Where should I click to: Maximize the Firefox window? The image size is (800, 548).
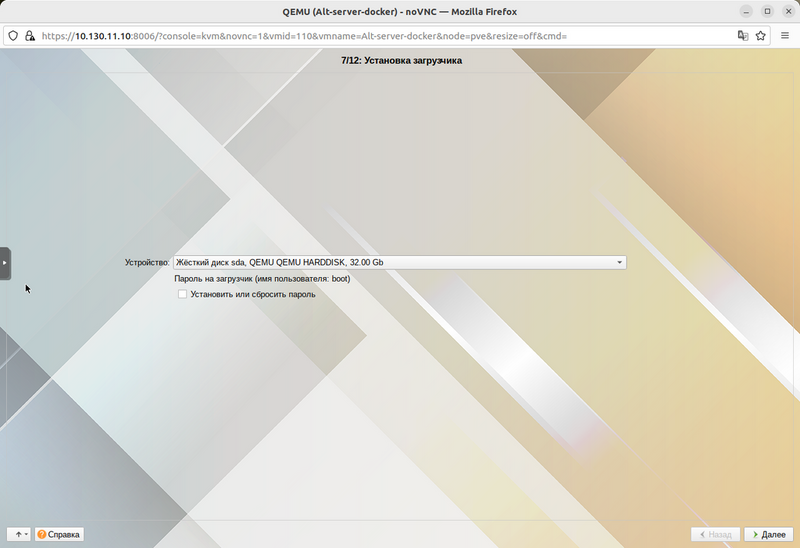[x=766, y=11]
